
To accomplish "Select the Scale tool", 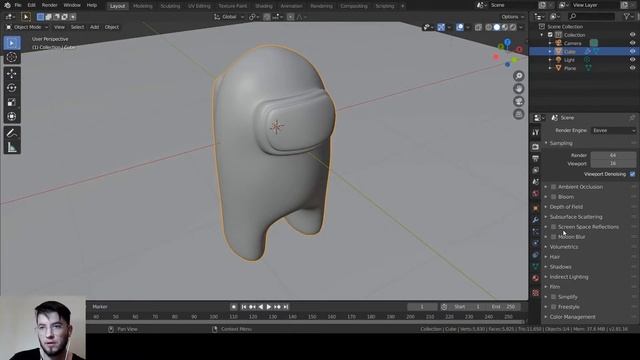I will [12, 102].
